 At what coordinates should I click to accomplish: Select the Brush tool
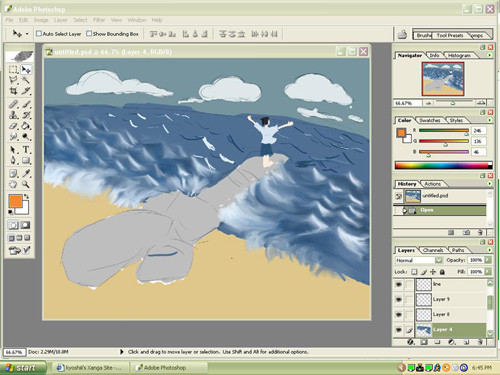click(26, 104)
